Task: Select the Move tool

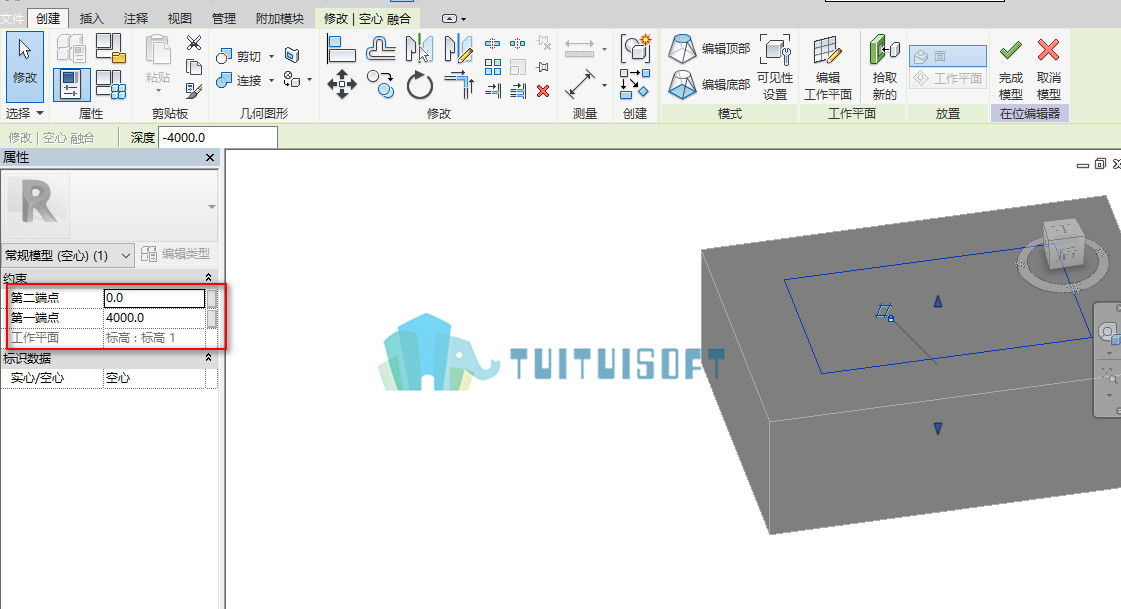Action: (x=342, y=84)
